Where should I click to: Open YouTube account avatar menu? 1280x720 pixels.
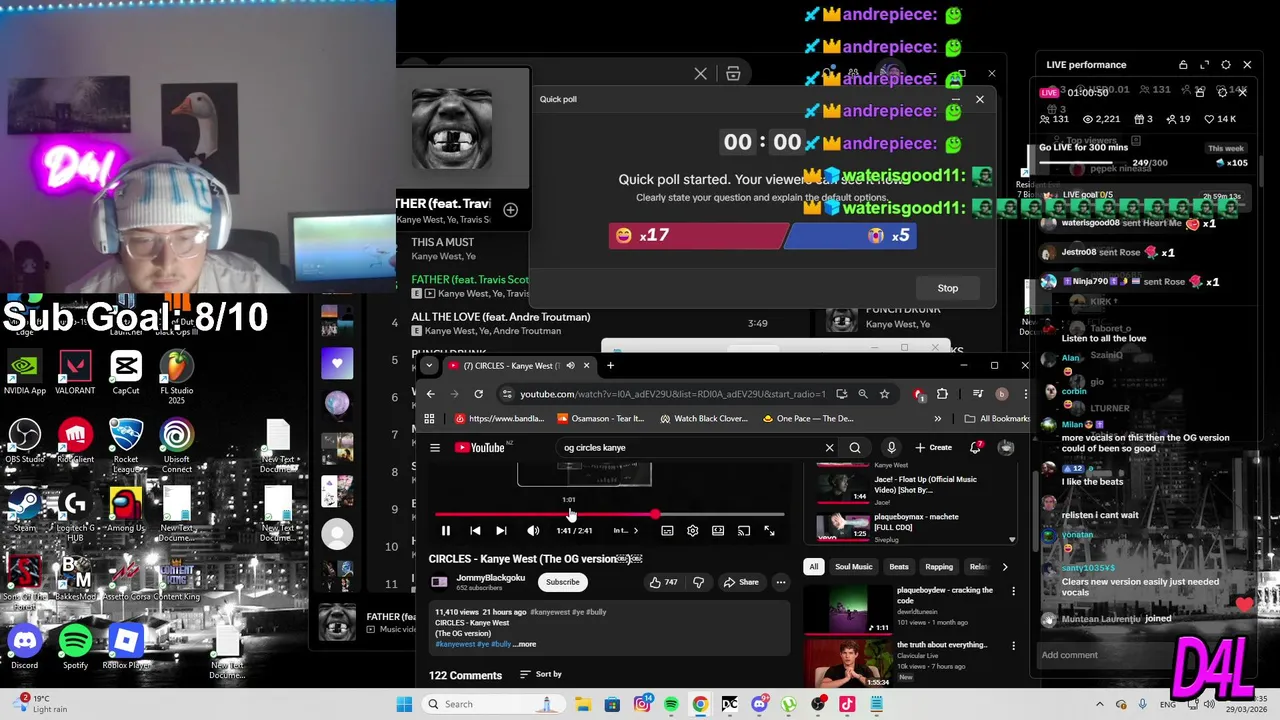[1006, 448]
